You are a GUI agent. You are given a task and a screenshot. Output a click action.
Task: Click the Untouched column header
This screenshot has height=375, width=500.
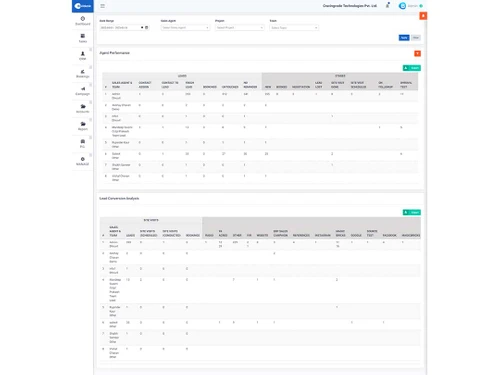[230, 87]
